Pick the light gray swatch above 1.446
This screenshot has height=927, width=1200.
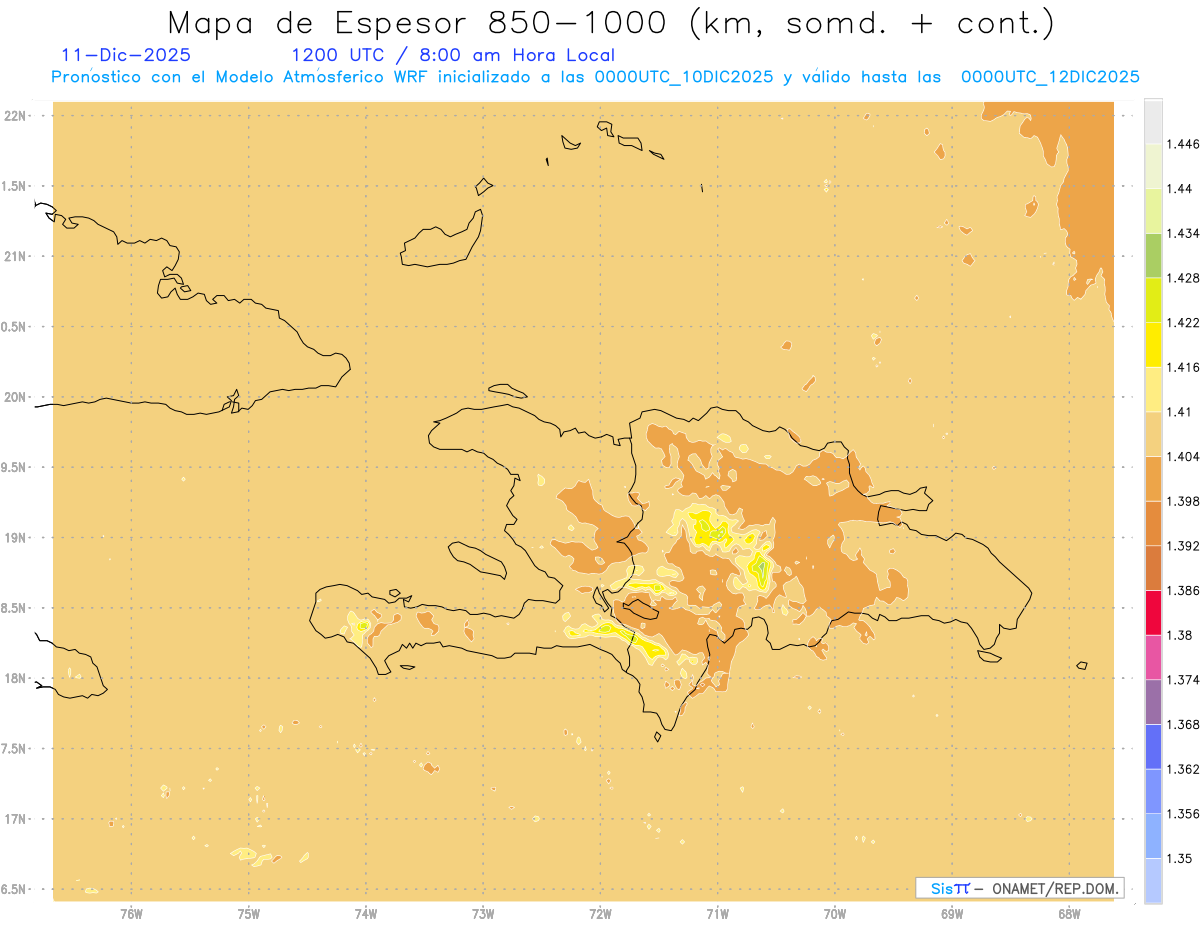point(1153,122)
